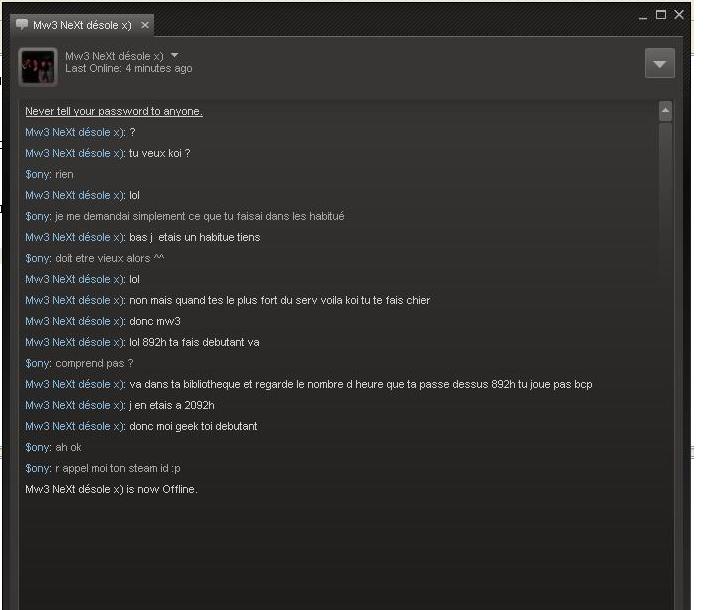Image resolution: width=720 pixels, height=610 pixels.
Task: Click 'Last Online: 4 minutes ago' status text
Action: pyautogui.click(x=129, y=68)
